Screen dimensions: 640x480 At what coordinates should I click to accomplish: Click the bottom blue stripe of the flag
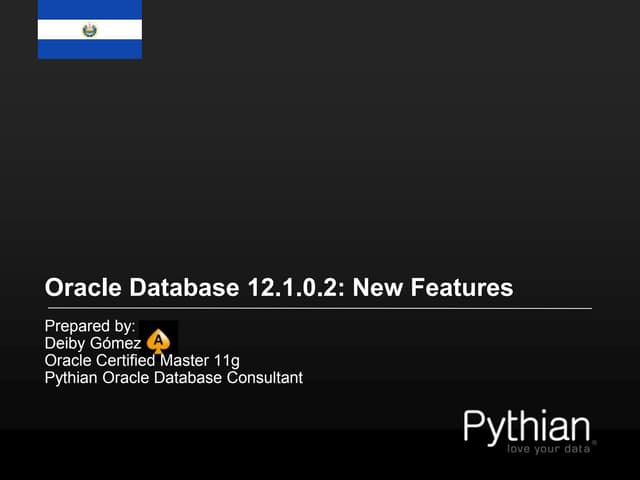point(90,49)
